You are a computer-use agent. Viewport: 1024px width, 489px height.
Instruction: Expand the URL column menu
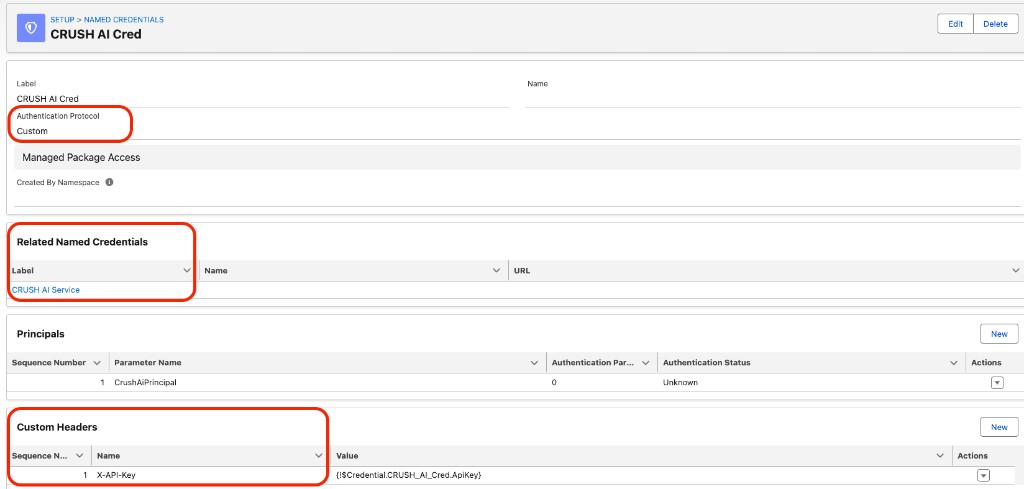pos(1016,270)
